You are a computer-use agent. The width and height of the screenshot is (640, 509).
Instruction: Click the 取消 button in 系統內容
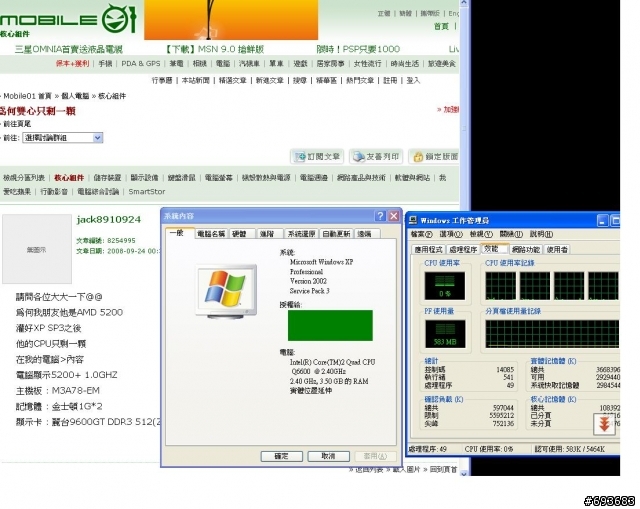point(329,456)
